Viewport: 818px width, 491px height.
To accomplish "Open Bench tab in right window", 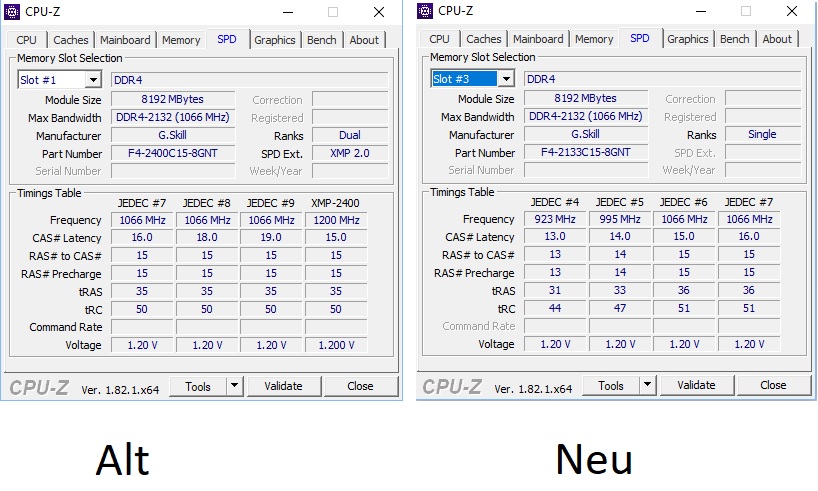I will point(735,39).
